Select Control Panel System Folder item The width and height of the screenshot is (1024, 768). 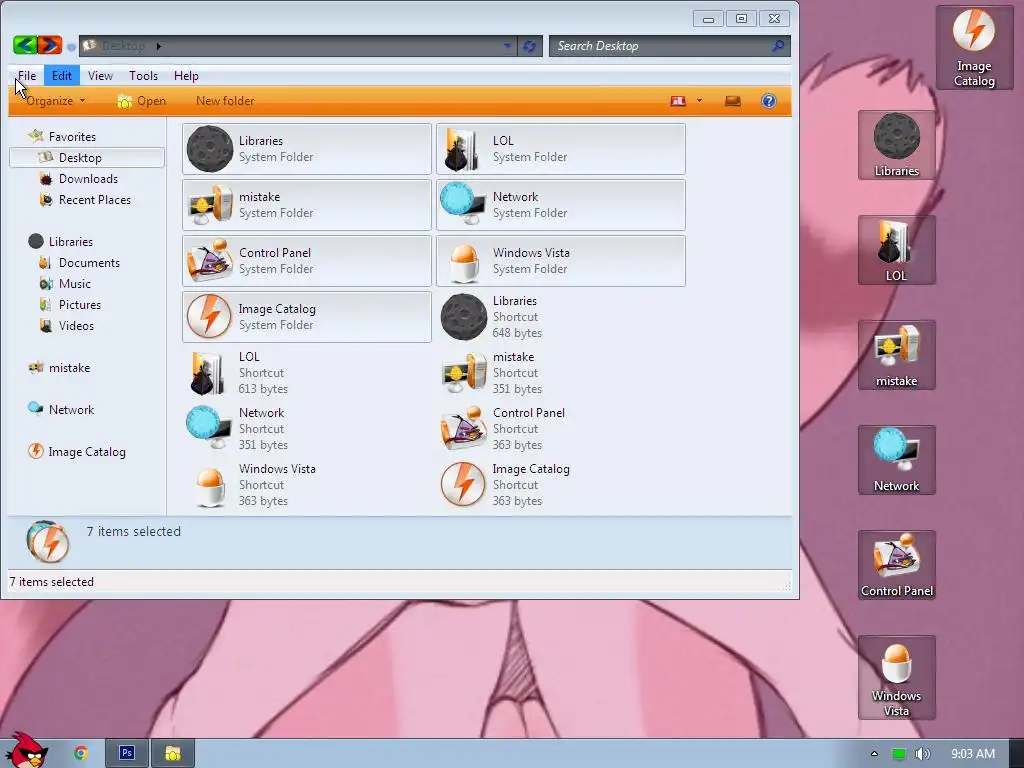pos(306,261)
